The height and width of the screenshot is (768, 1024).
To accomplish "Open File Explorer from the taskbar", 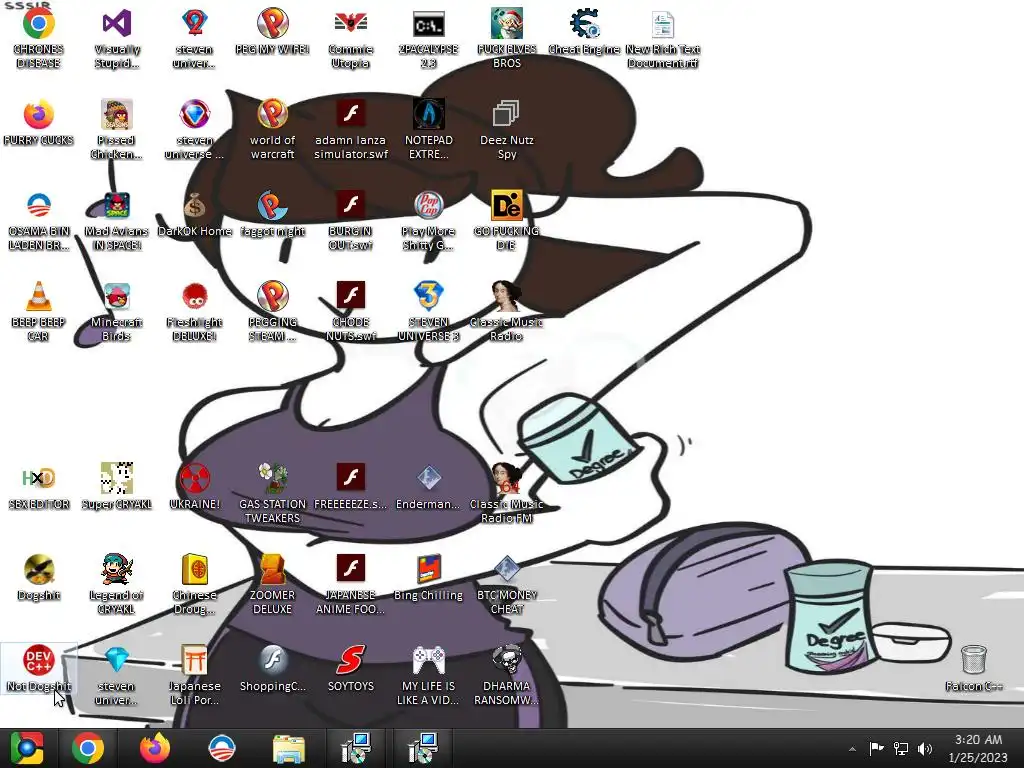I will click(x=288, y=748).
